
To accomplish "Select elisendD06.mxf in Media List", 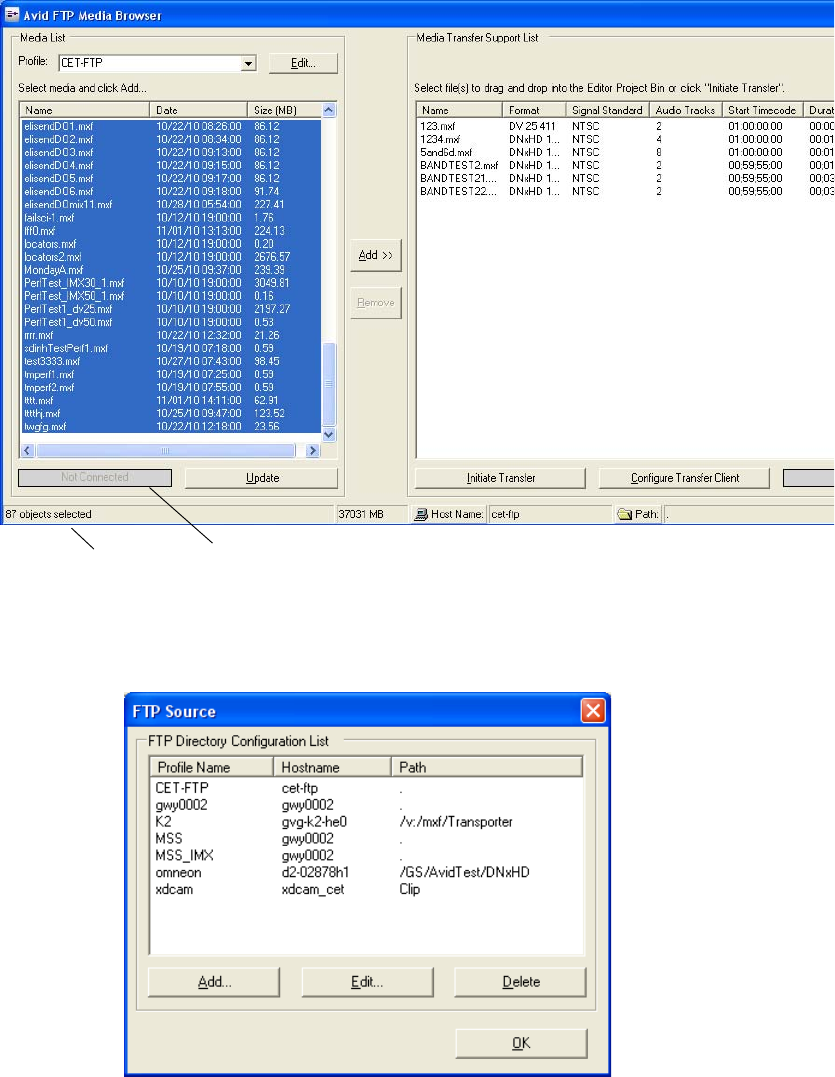I will (170, 192).
